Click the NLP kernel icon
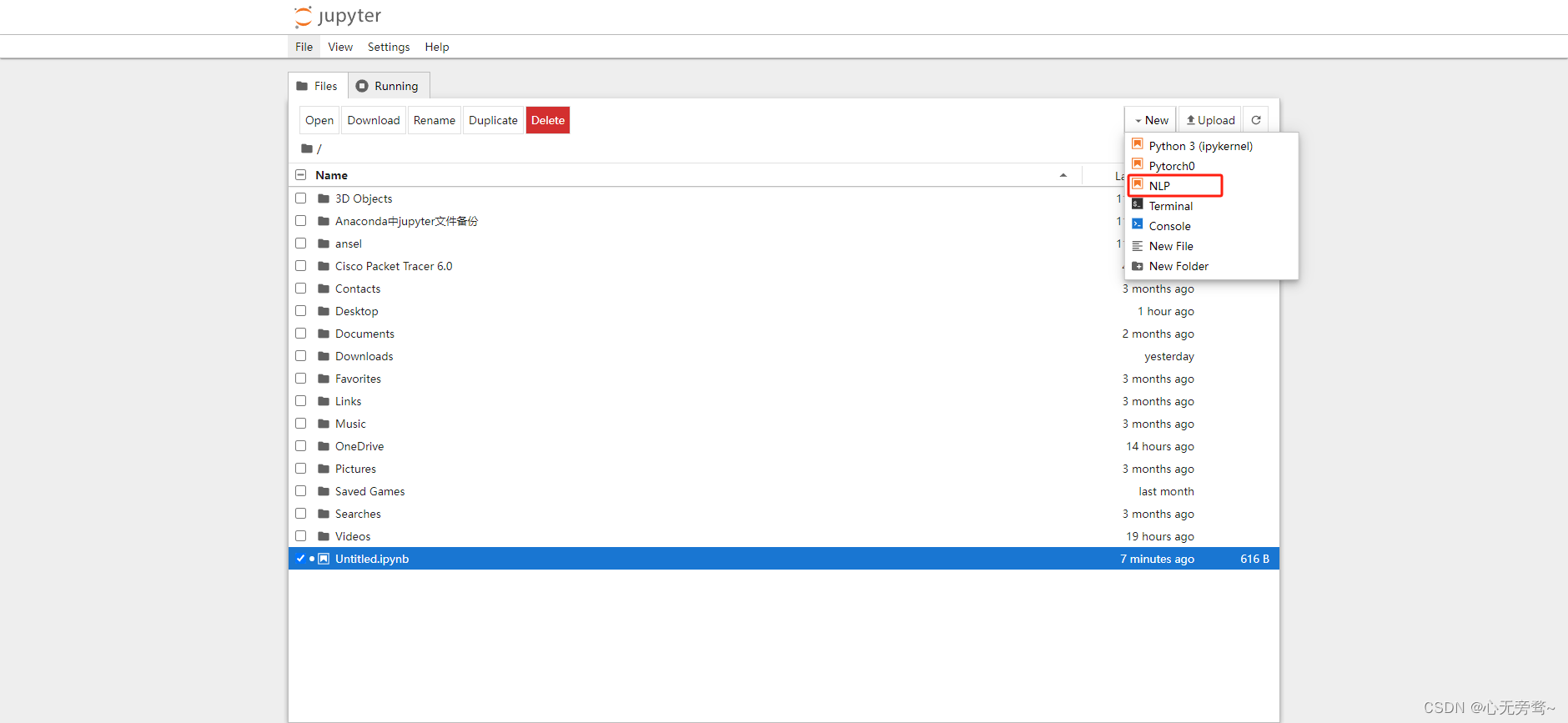This screenshot has height=723, width=1568. (x=1137, y=185)
